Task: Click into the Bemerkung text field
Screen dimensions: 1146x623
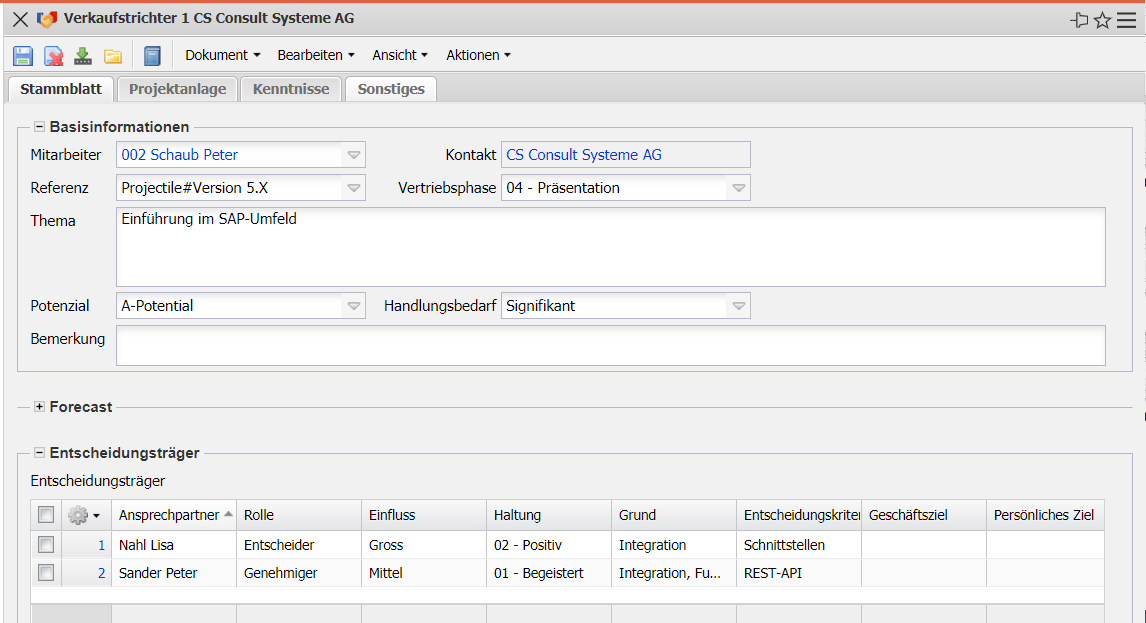Action: (x=610, y=345)
